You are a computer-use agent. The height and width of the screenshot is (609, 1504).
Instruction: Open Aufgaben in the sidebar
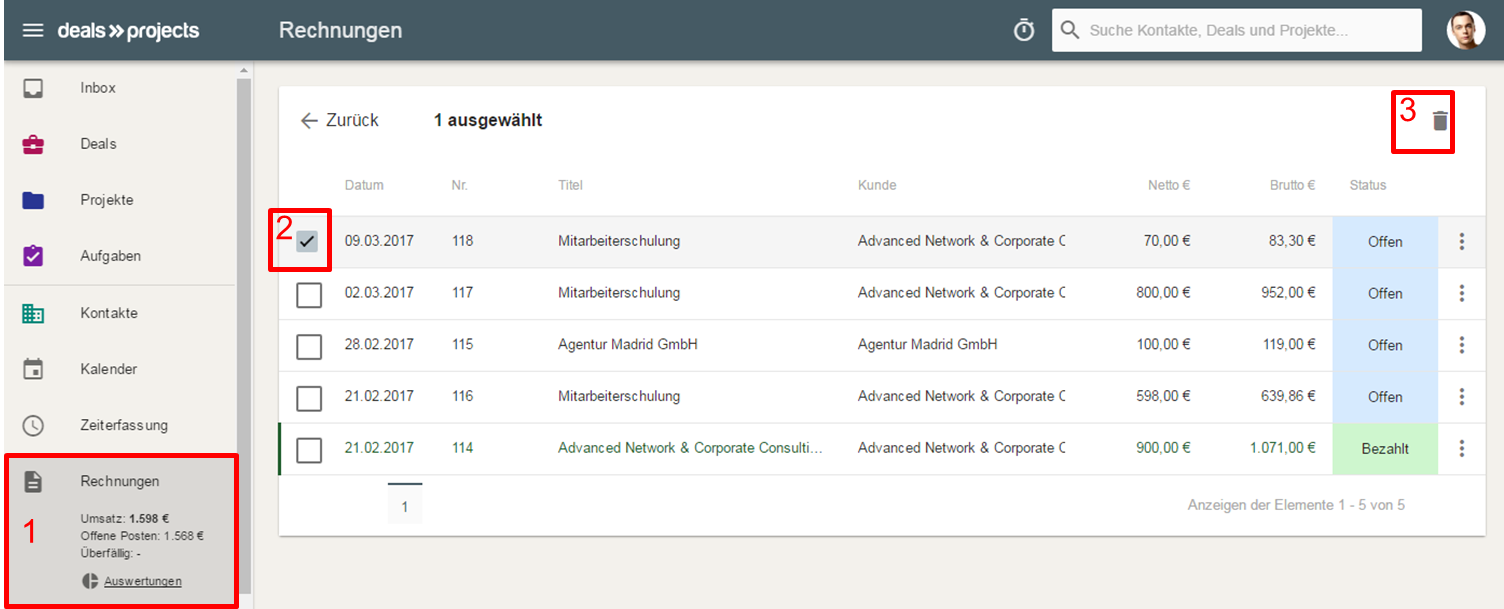119,256
